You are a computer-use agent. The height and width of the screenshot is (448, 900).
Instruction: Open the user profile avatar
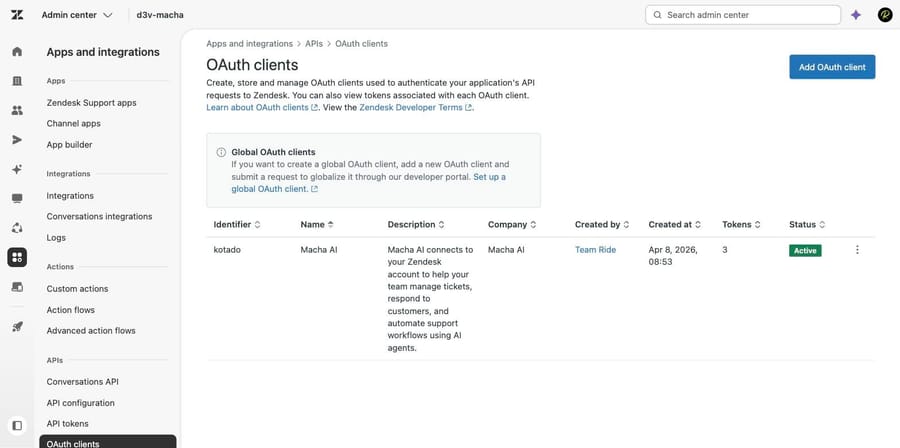point(885,15)
